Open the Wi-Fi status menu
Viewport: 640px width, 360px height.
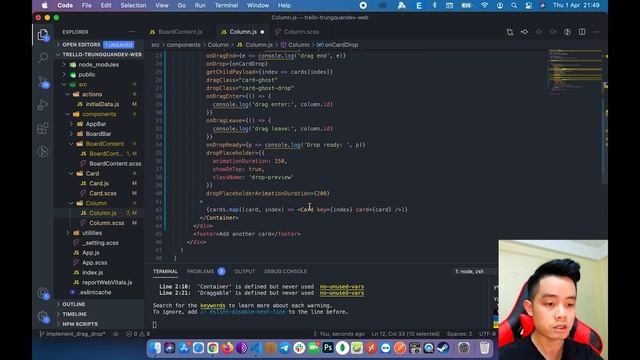[x=484, y=6]
